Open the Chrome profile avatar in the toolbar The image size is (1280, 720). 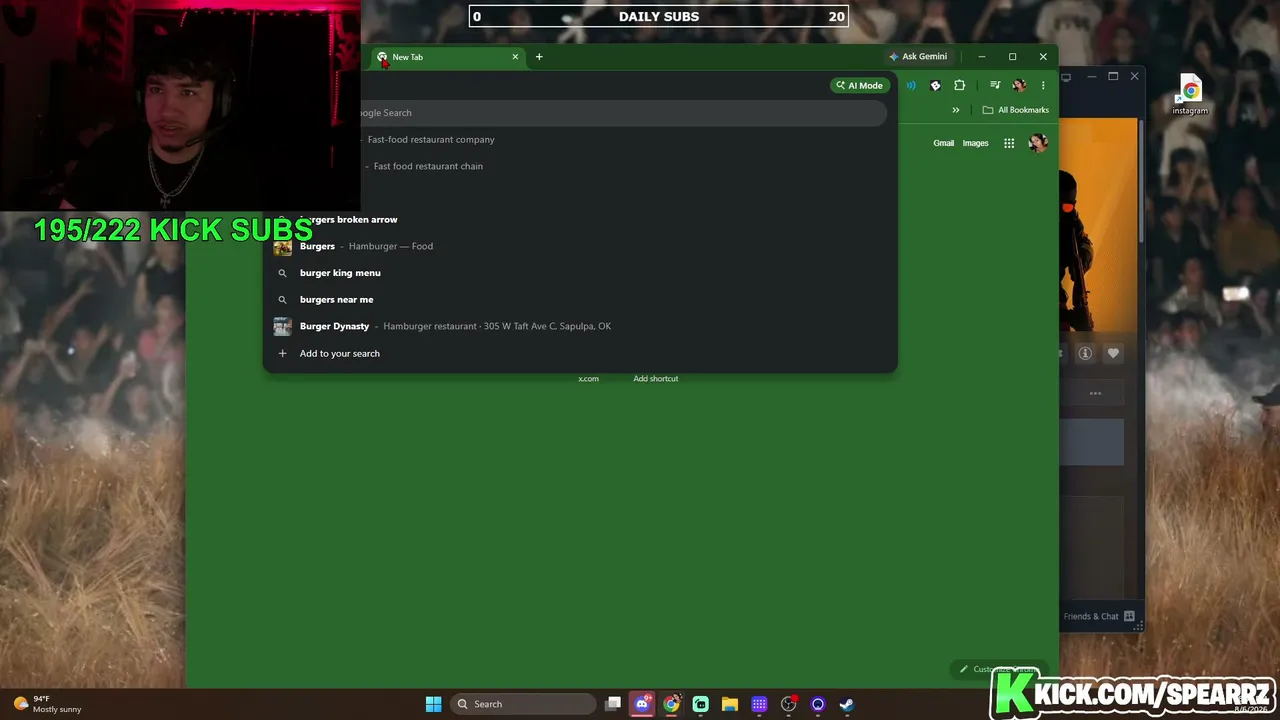[x=1019, y=86]
